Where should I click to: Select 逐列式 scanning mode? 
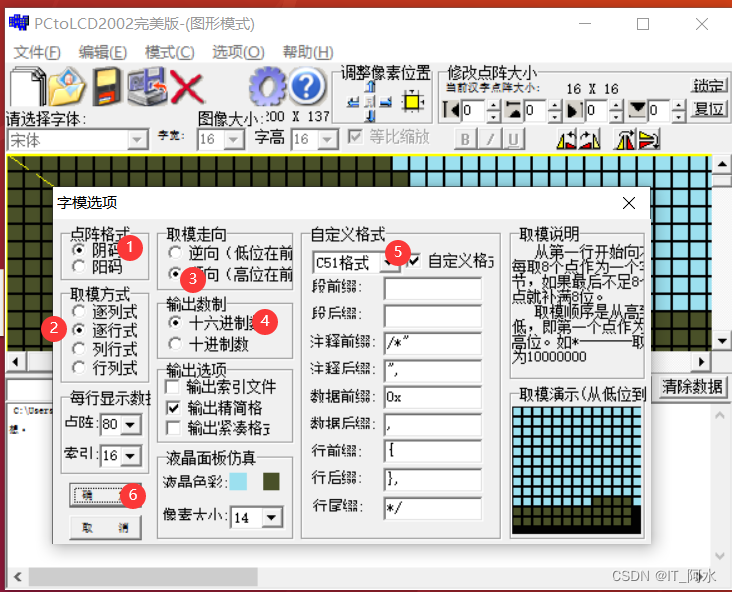(79, 311)
